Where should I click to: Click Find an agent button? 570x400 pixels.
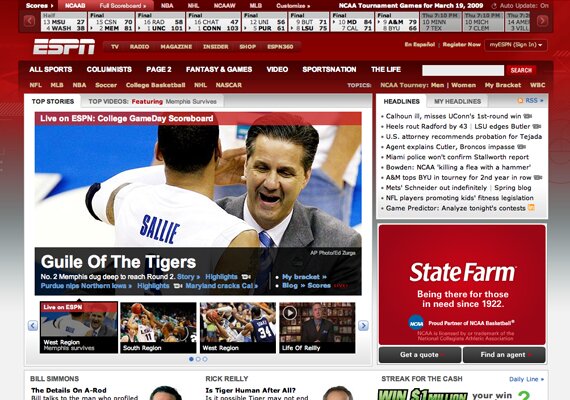pos(504,355)
